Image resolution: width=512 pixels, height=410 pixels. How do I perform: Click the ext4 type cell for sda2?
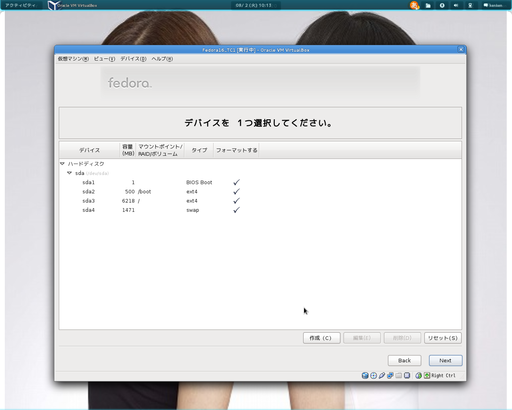click(x=192, y=192)
